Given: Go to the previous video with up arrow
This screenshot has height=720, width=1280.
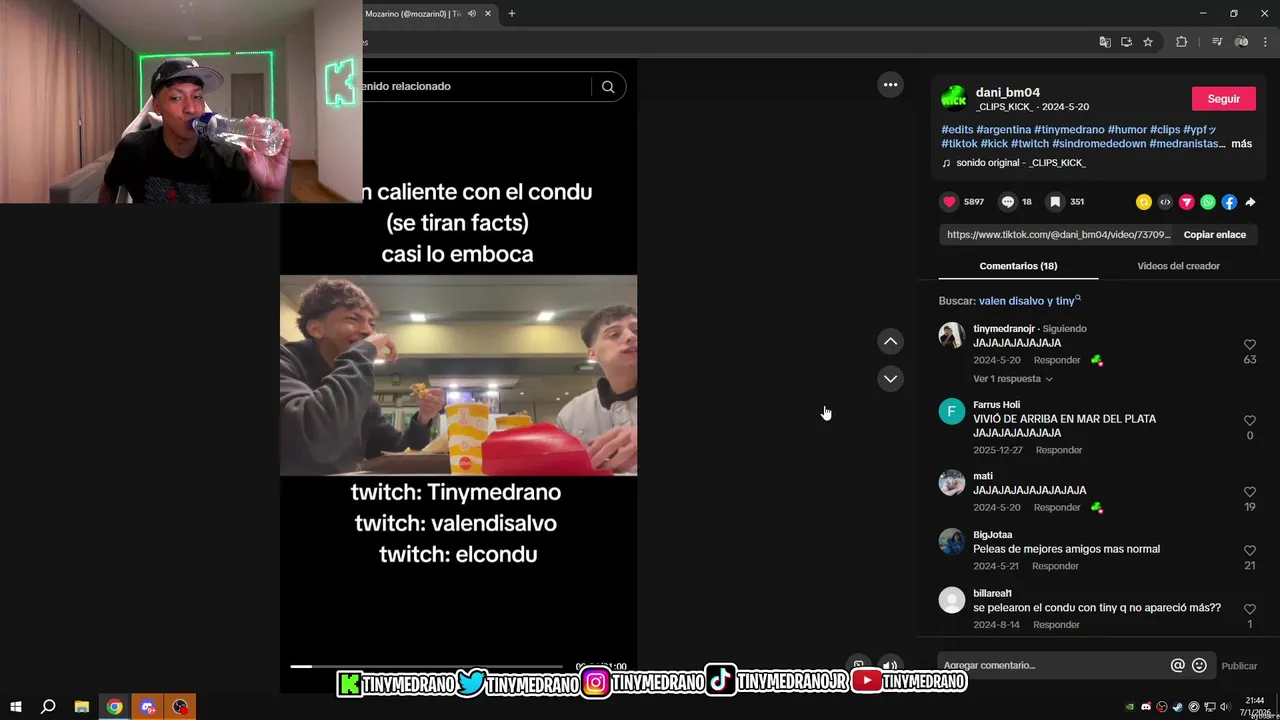Looking at the screenshot, I should 890,341.
